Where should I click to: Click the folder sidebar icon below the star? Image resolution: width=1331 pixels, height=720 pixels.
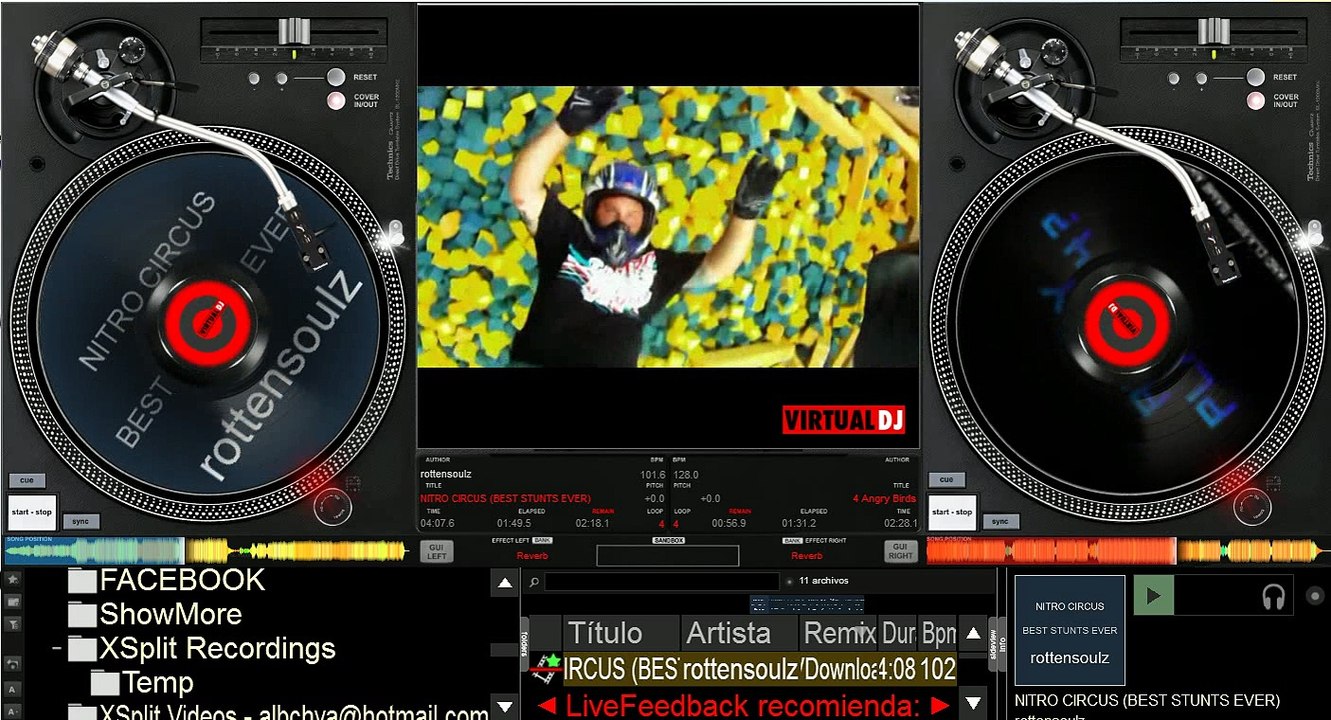point(12,602)
